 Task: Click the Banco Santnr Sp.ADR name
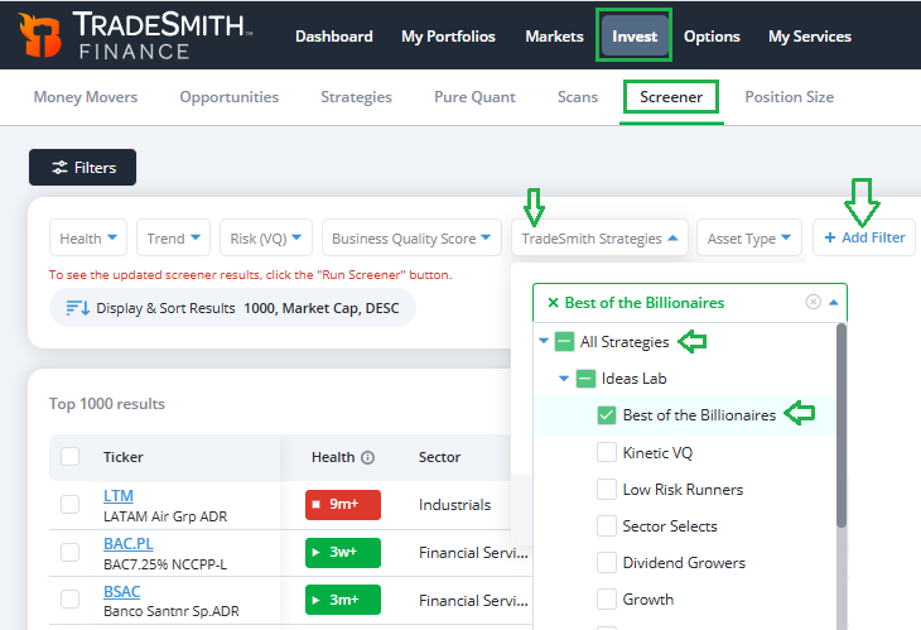171,611
